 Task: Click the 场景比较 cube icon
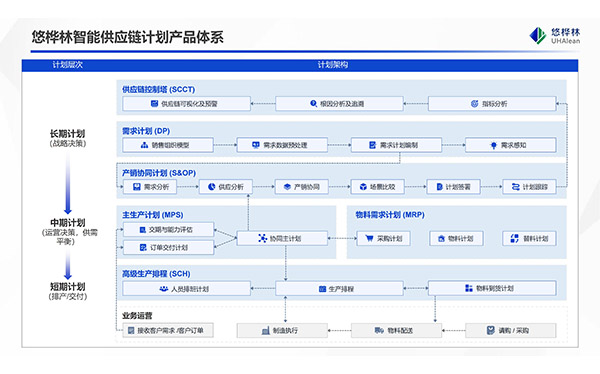click(363, 187)
